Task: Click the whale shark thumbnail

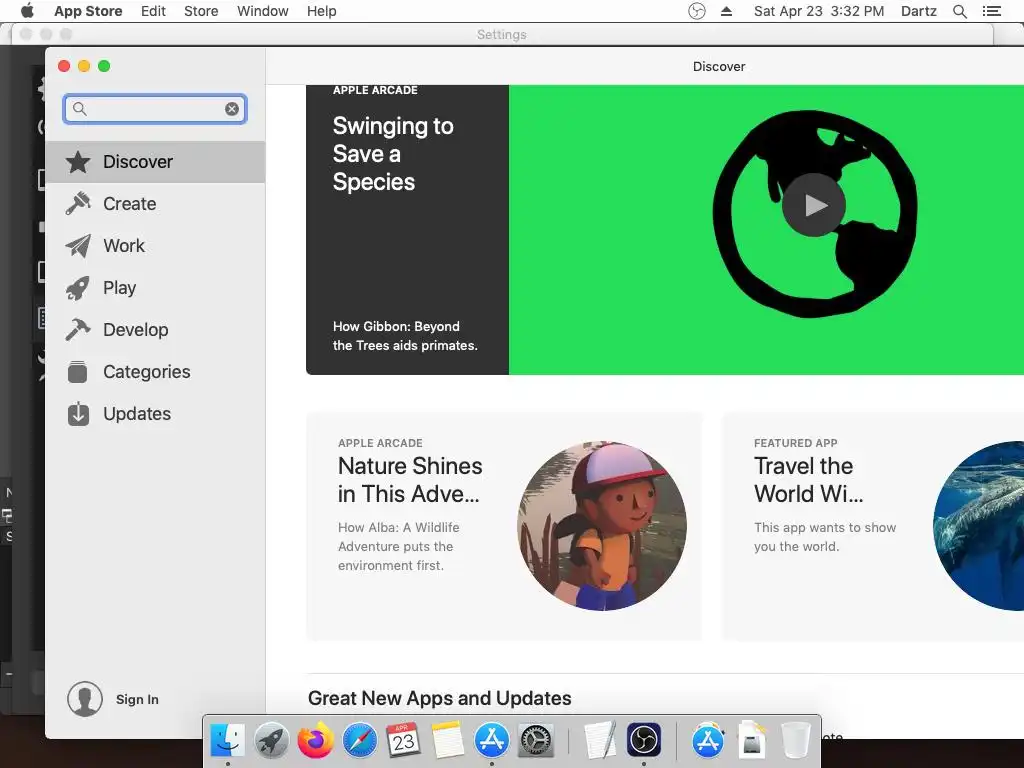Action: [978, 526]
